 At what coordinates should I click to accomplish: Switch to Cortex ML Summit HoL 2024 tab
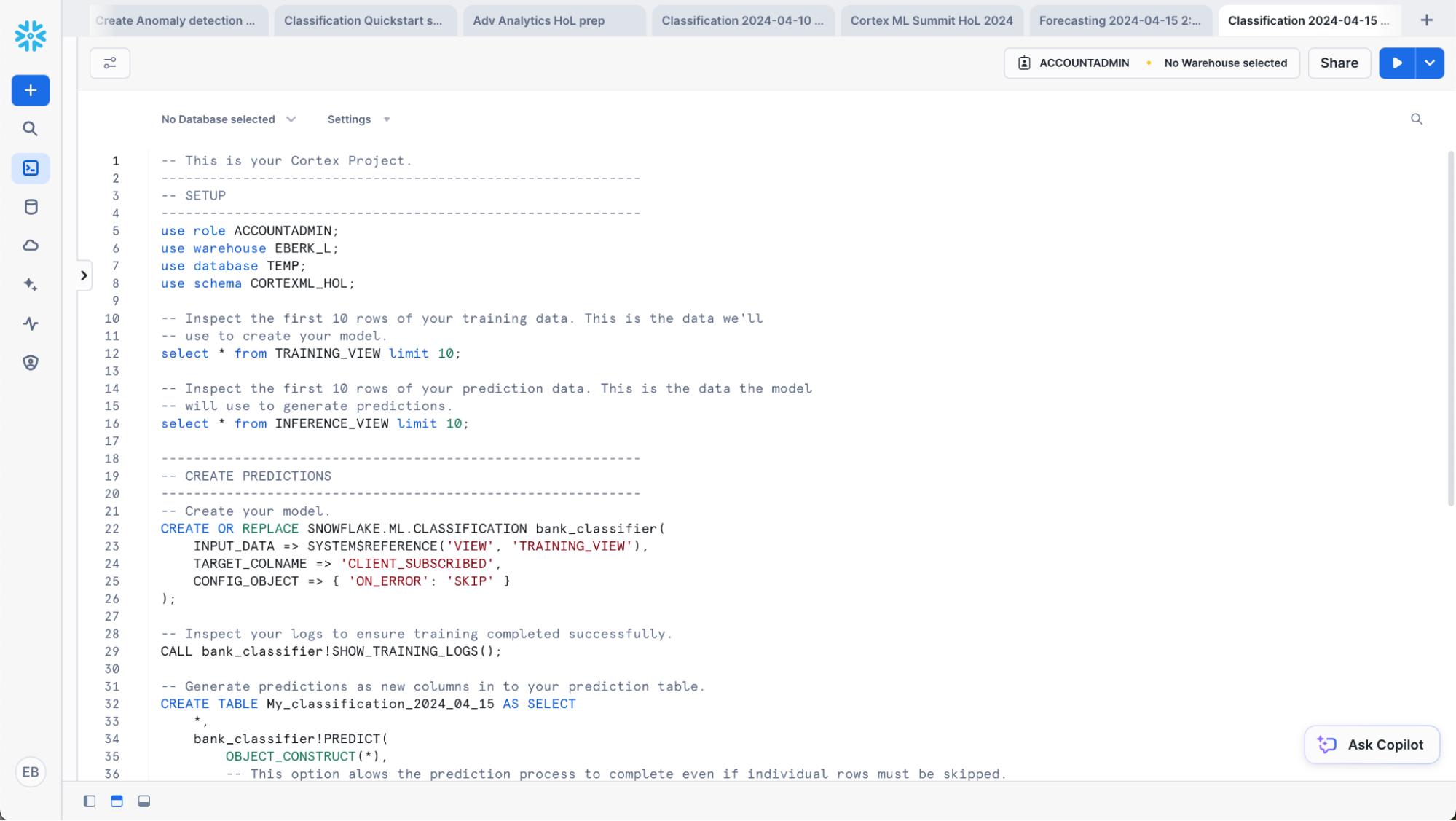pos(931,20)
